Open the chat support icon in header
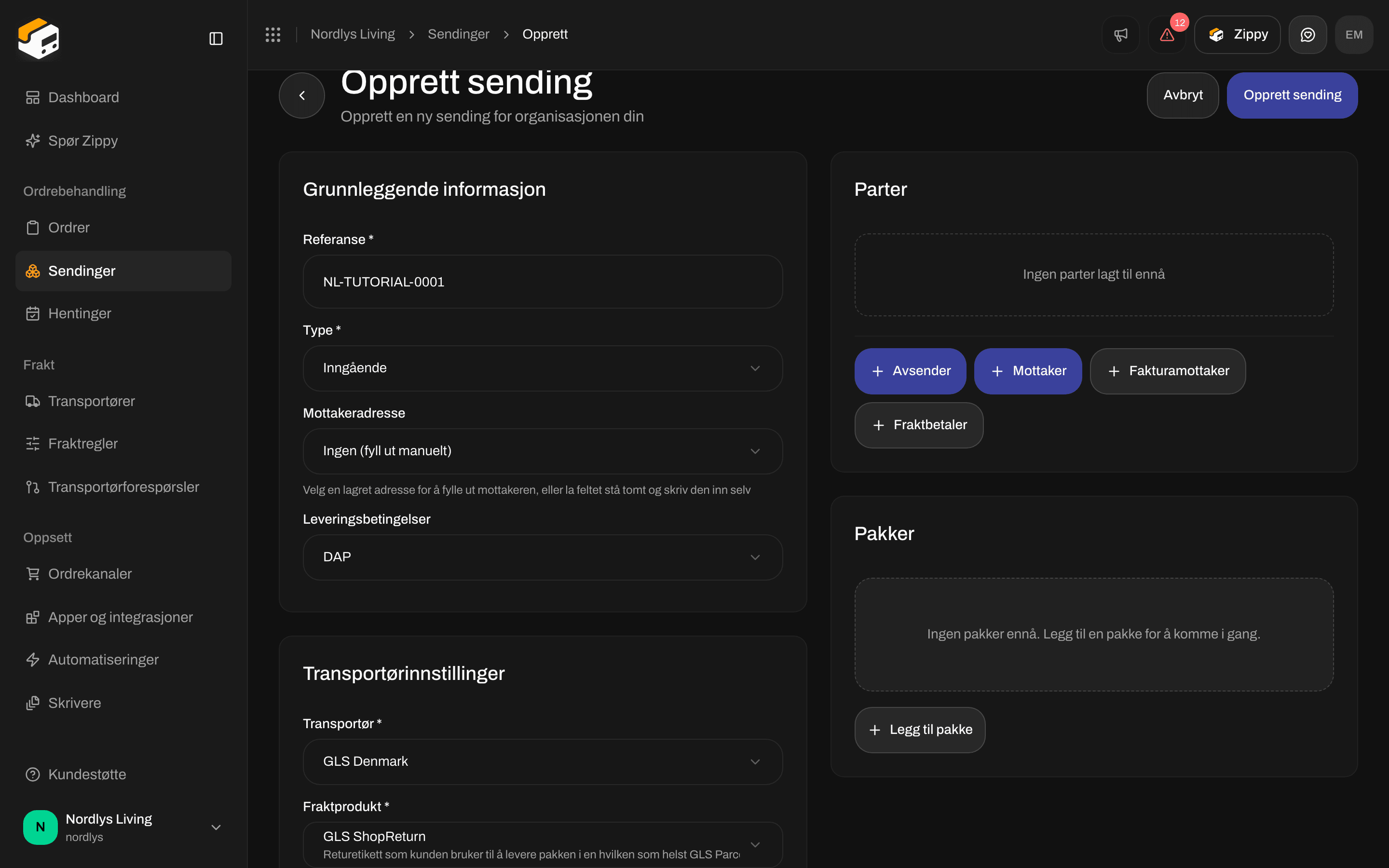The height and width of the screenshot is (868, 1389). pos(1307,34)
